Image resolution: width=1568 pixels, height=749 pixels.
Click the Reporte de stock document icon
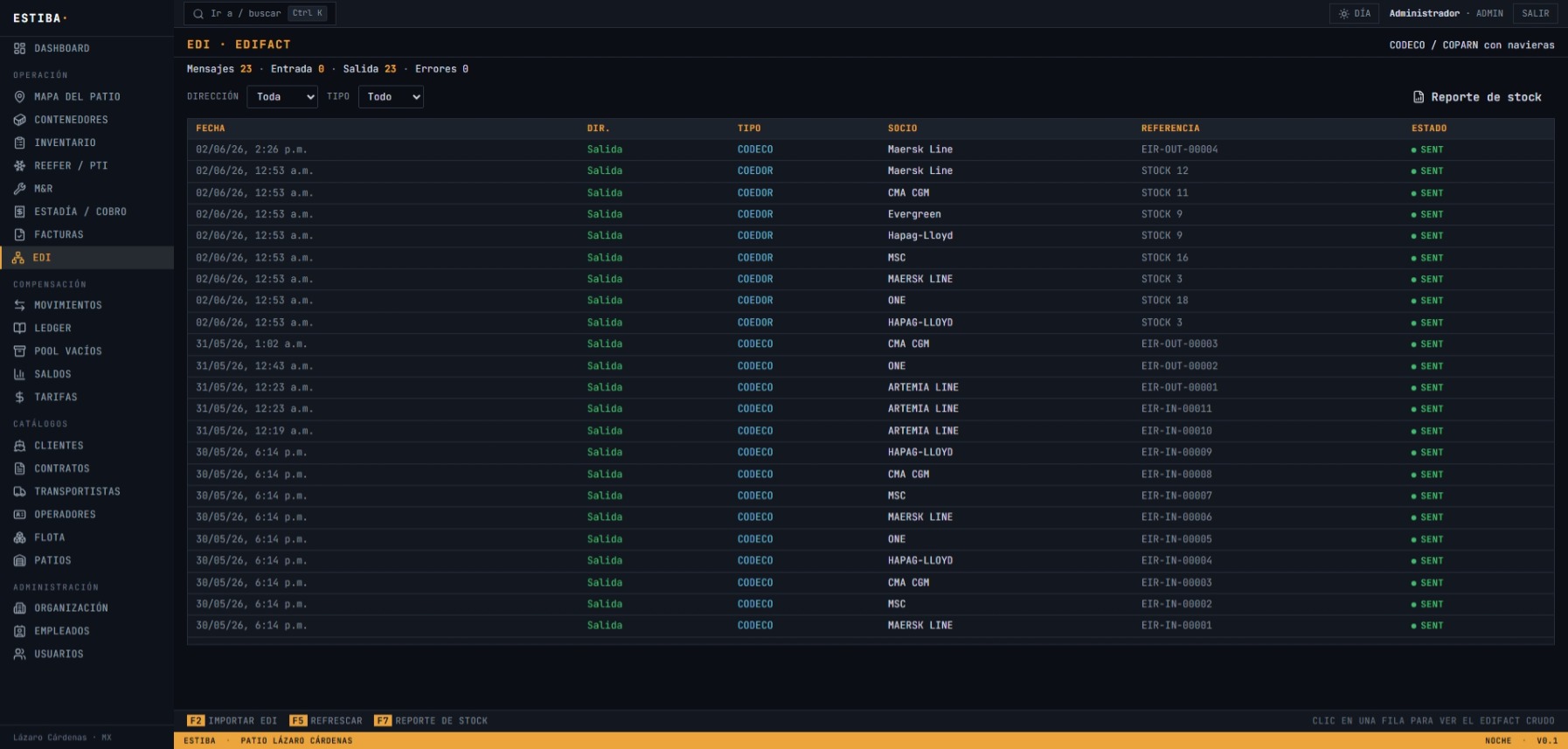tap(1419, 97)
